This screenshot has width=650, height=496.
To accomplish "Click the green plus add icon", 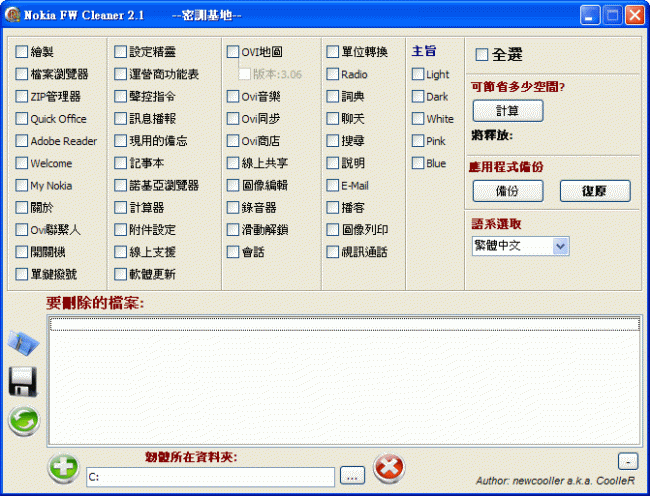I will pyautogui.click(x=62, y=467).
